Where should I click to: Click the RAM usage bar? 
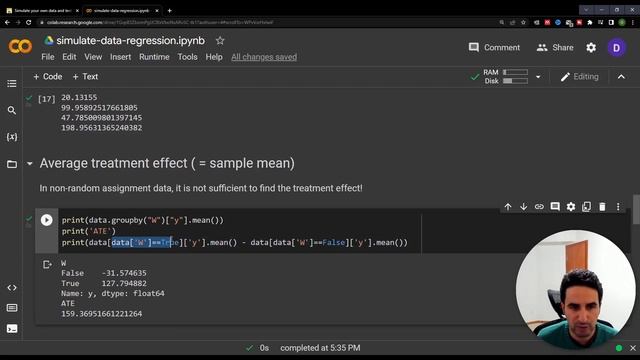(x=515, y=72)
